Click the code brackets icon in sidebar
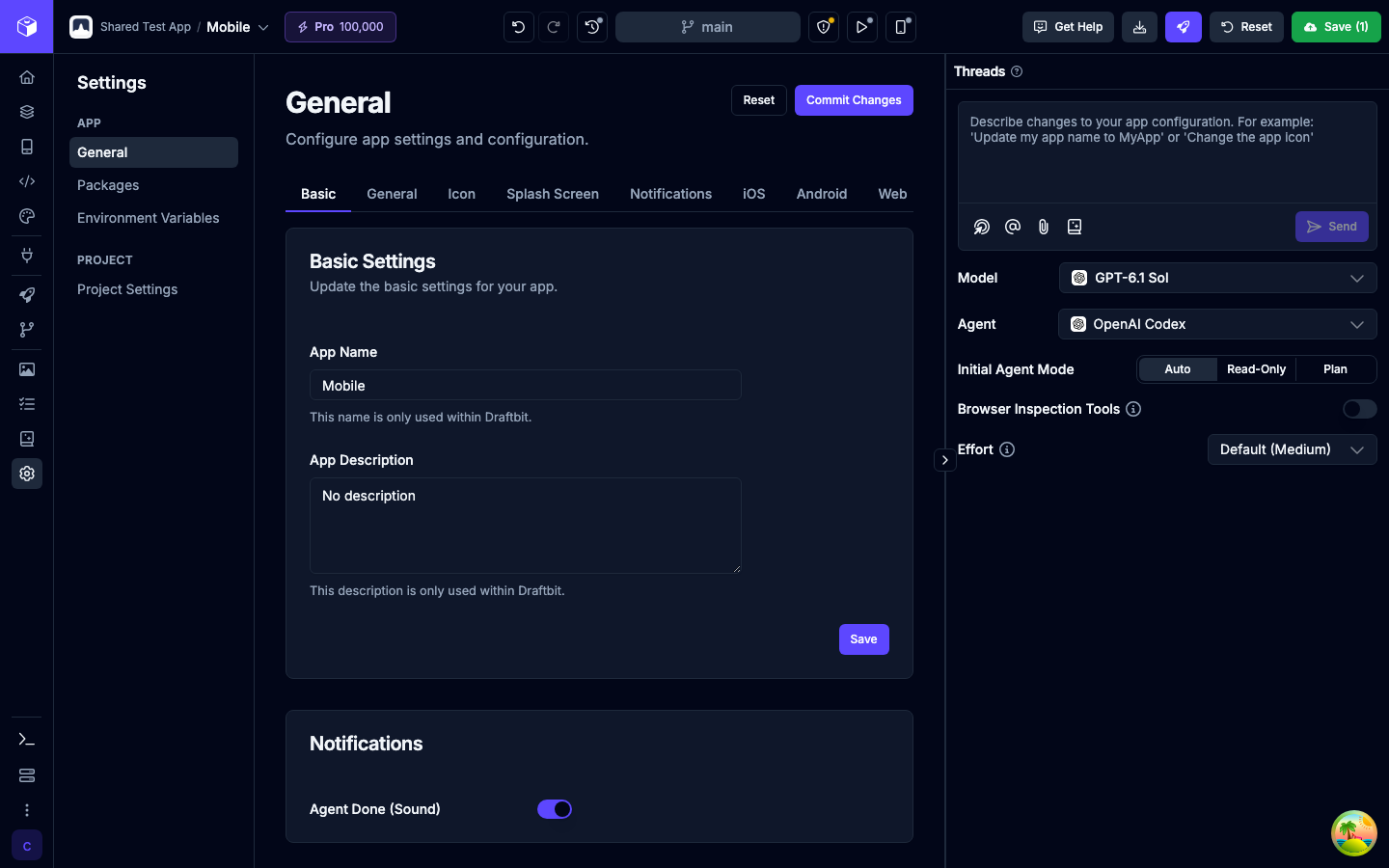Viewport: 1389px width, 868px height. 27,181
